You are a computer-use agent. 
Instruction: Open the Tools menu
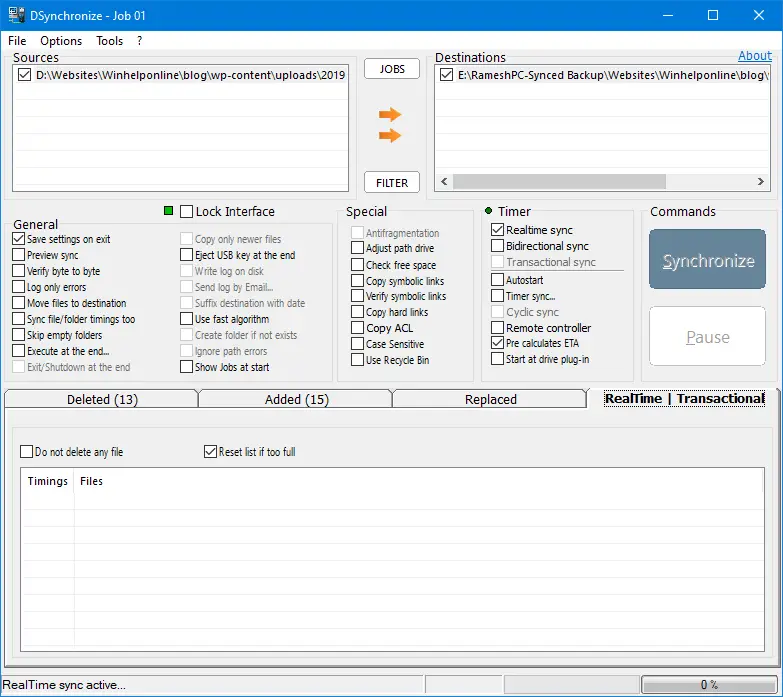click(109, 40)
